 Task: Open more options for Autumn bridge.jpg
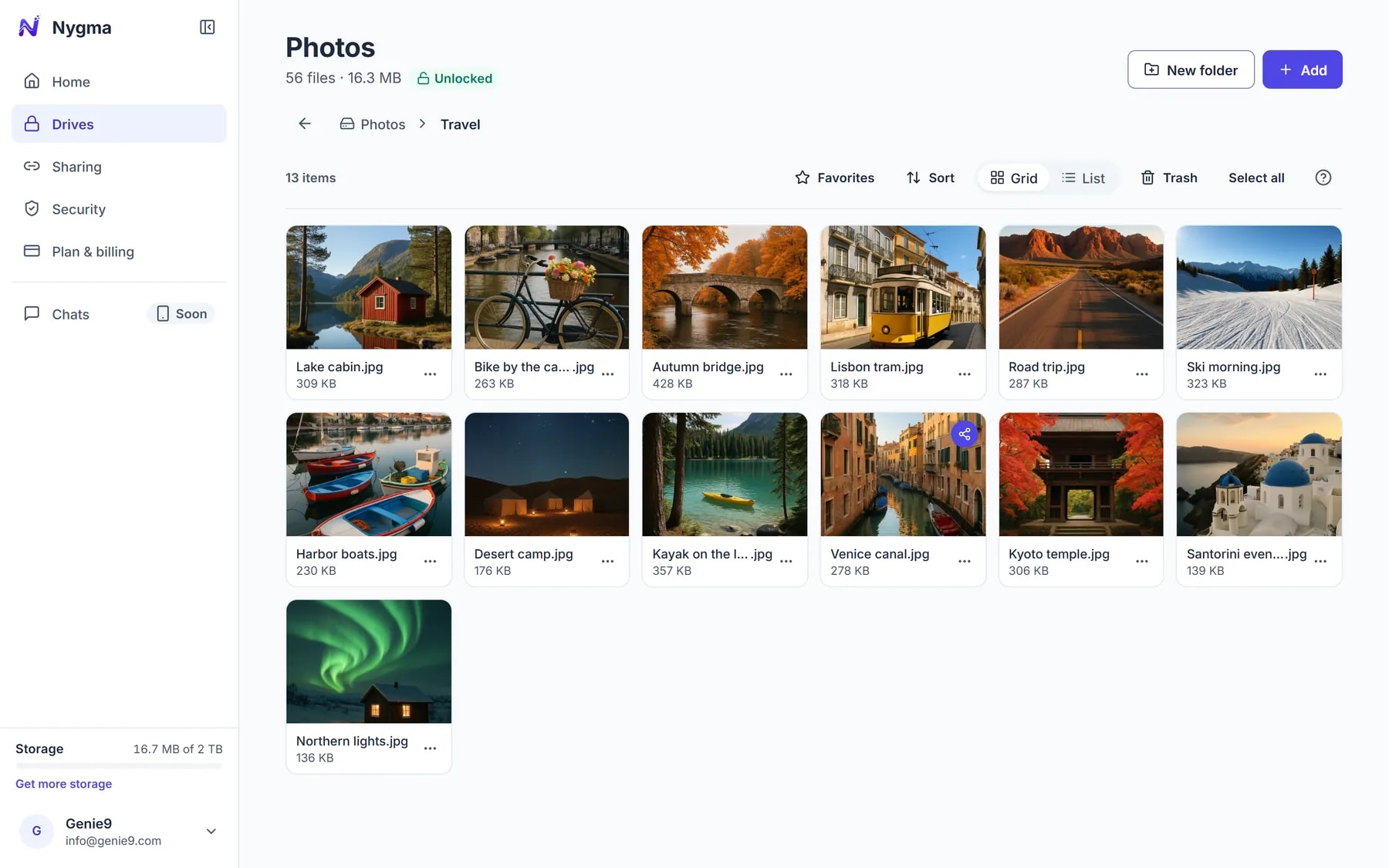click(786, 374)
